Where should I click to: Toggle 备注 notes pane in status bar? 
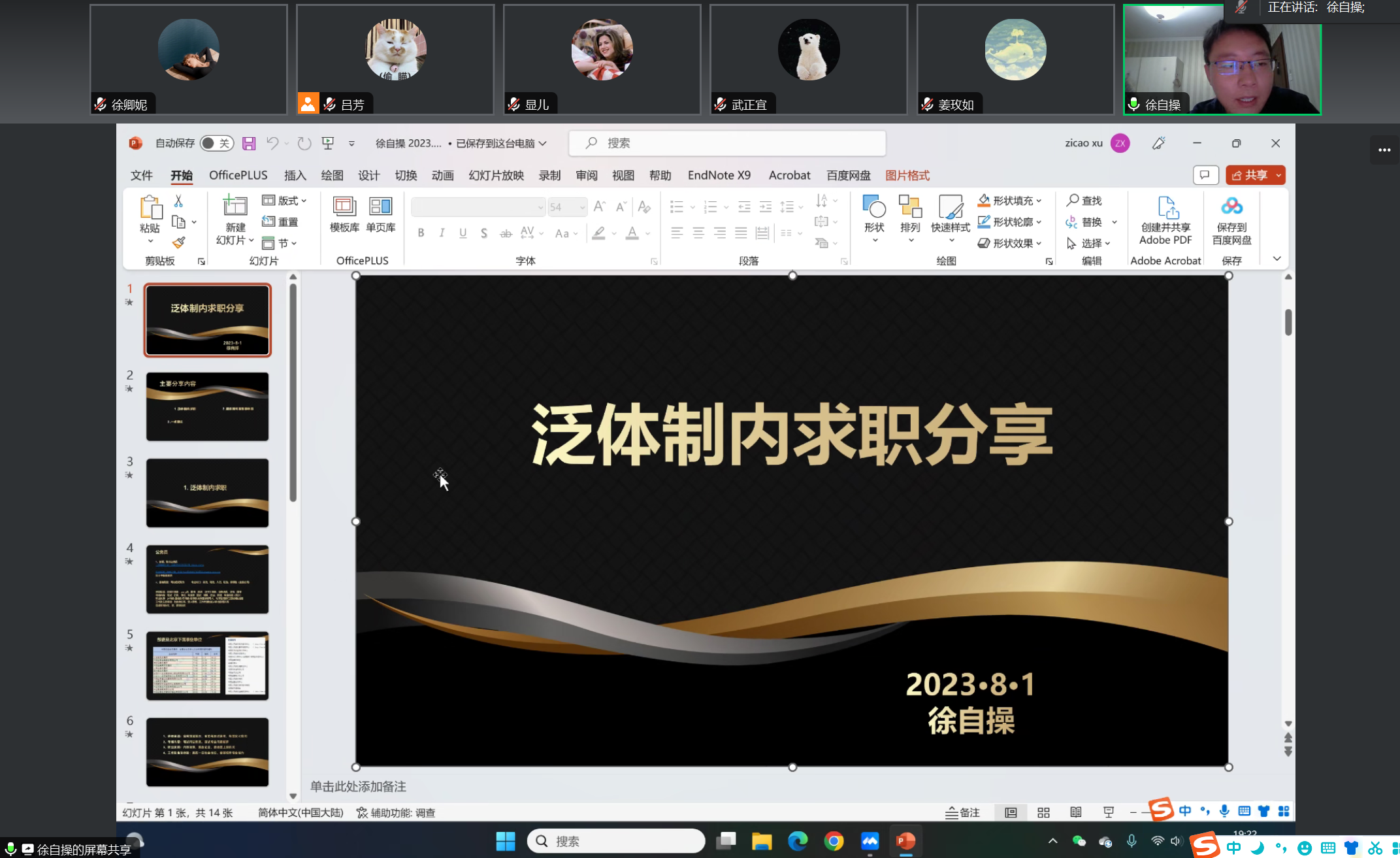coord(963,812)
